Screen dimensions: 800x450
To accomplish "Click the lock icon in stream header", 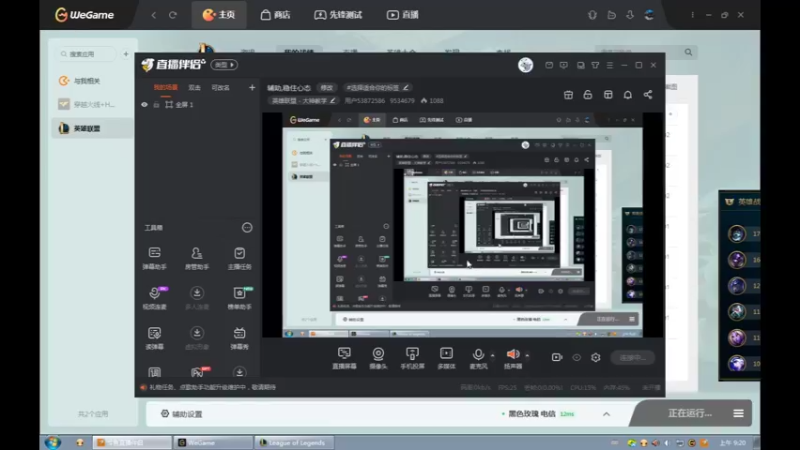I will tap(588, 95).
